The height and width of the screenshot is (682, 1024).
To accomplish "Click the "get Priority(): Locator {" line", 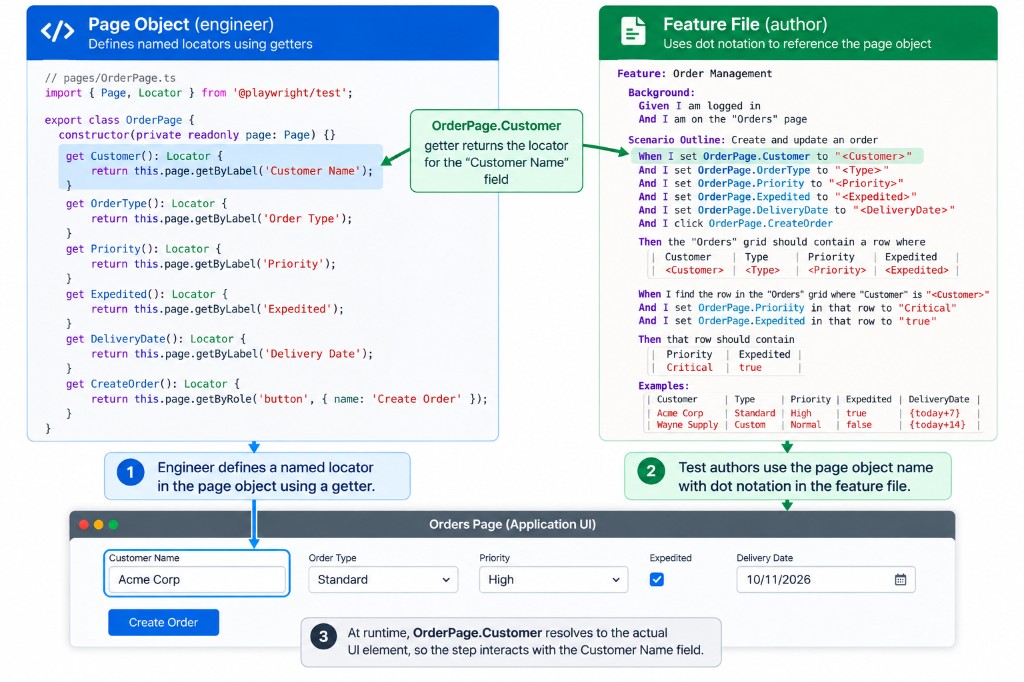I will click(x=143, y=249).
